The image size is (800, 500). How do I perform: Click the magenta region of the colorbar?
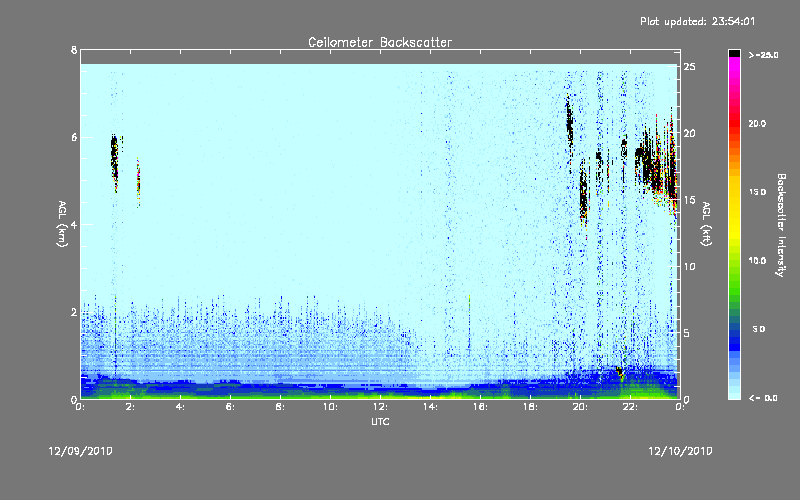(734, 69)
